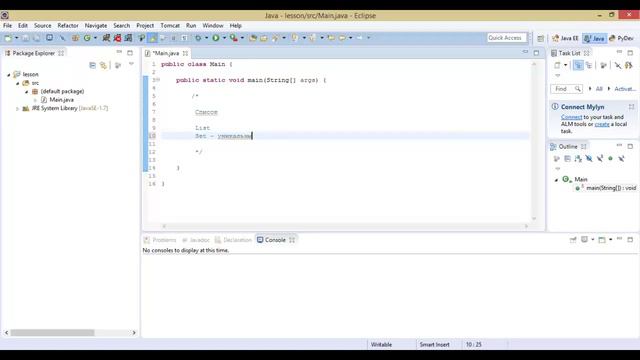The width and height of the screenshot is (640, 360).
Task: Click Collapse All icon in Outline toolbar
Action: point(567,158)
